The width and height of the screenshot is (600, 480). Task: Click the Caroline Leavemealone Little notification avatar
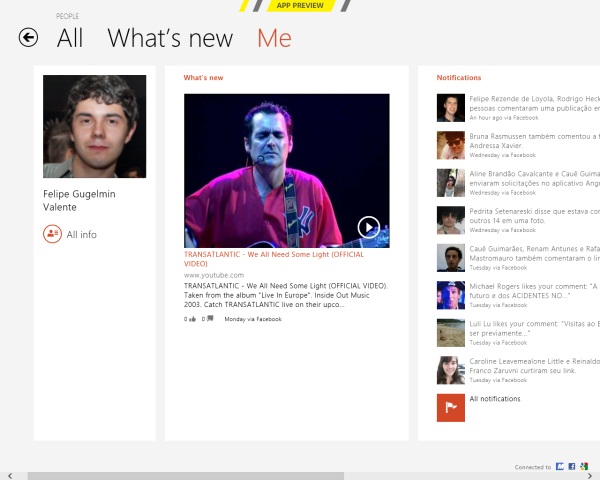[451, 371]
